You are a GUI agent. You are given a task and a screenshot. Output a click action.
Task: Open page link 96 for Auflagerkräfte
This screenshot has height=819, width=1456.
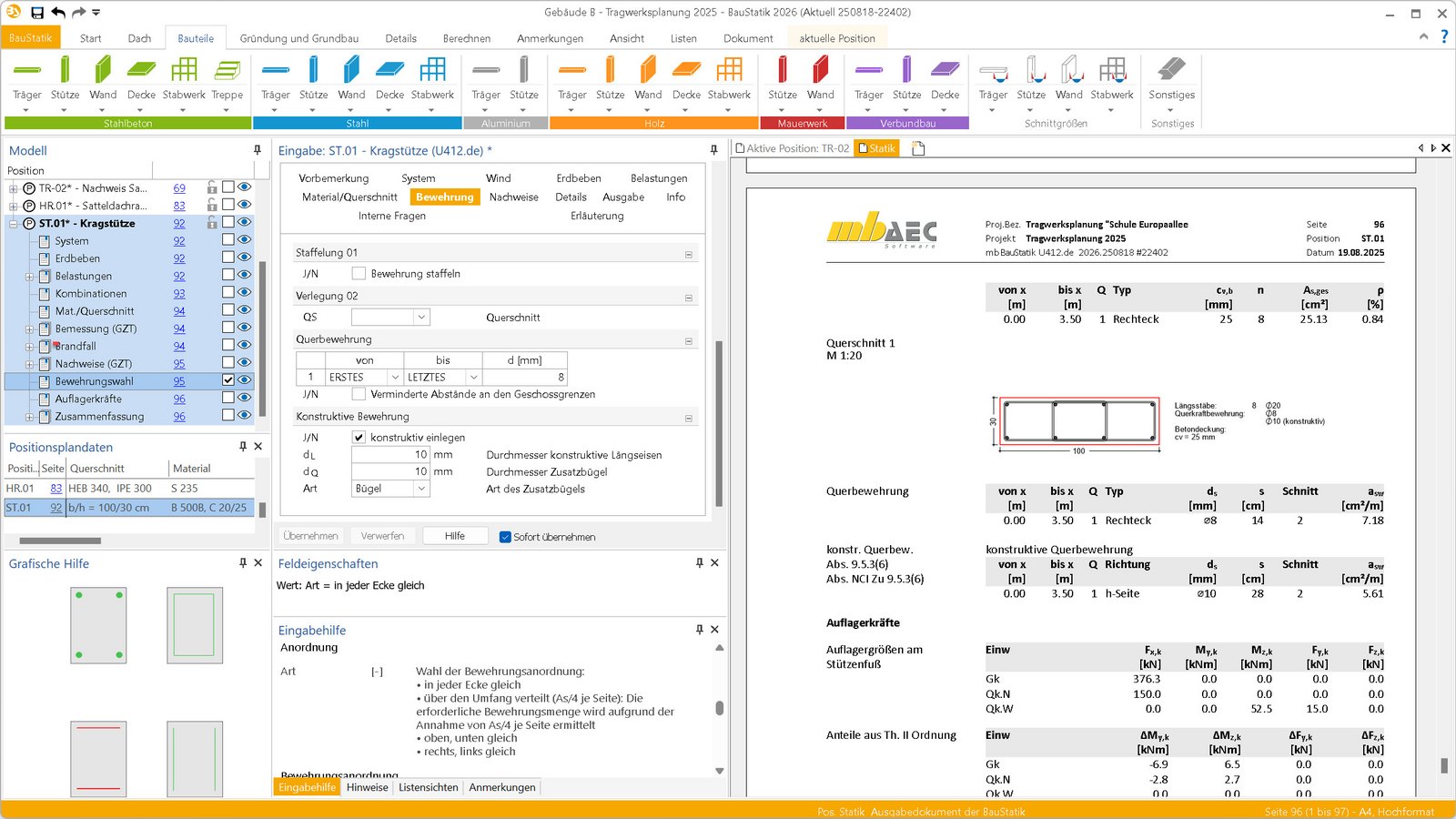coord(179,399)
